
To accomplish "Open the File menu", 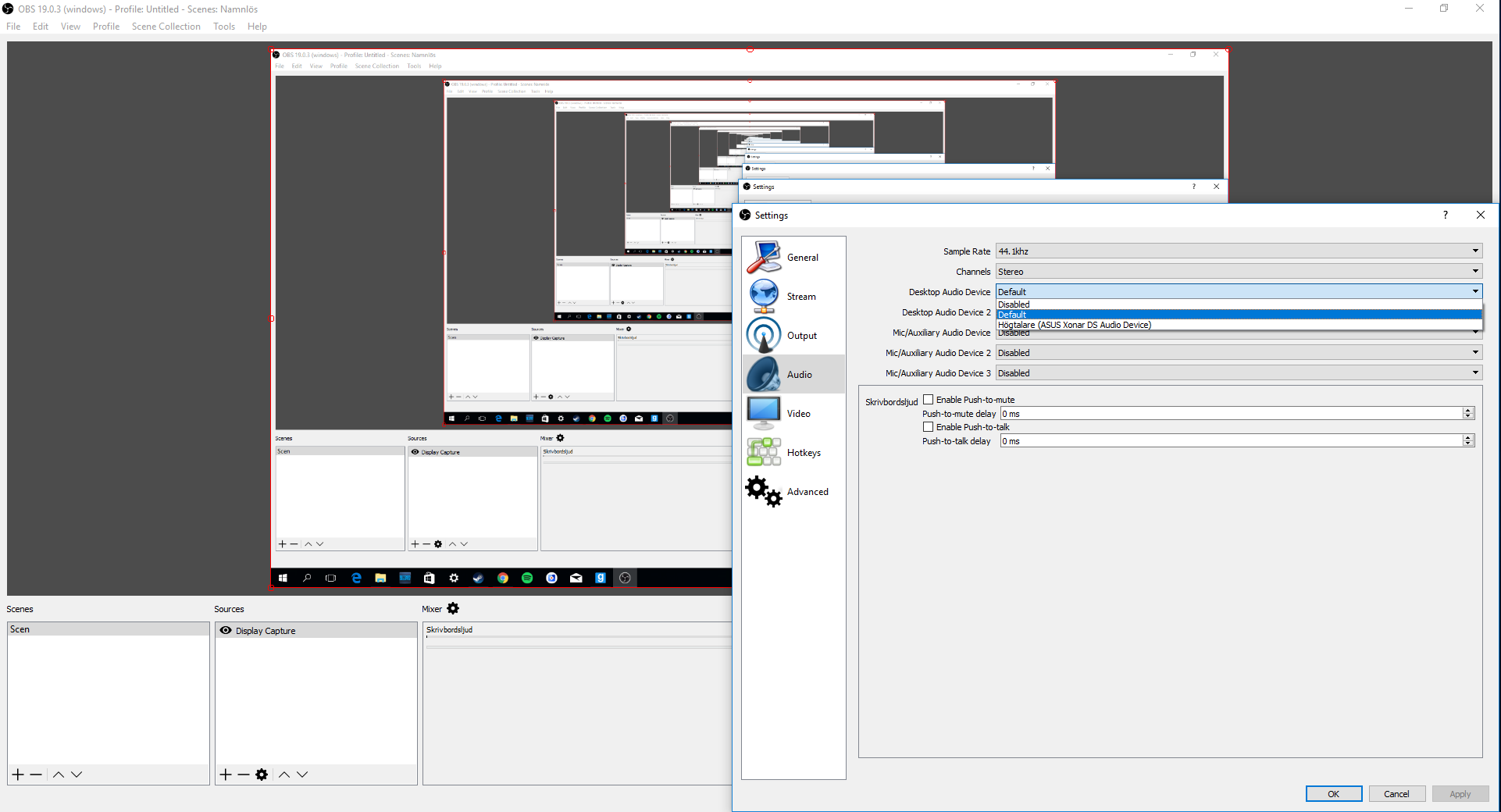I will pyautogui.click(x=13, y=27).
